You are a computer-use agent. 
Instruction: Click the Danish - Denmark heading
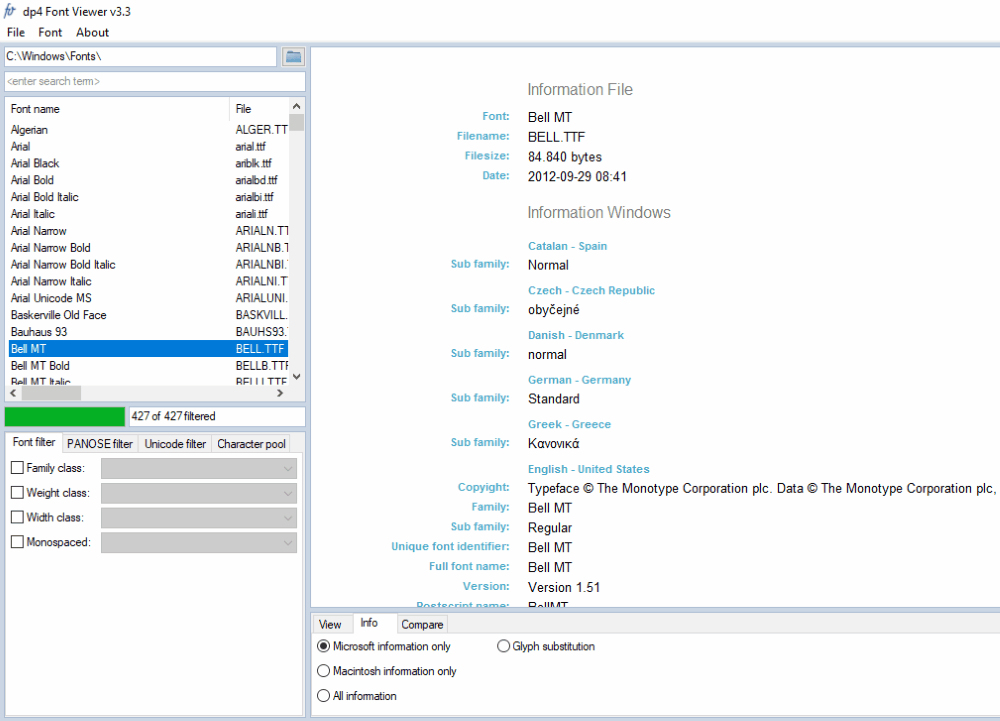pyautogui.click(x=576, y=335)
